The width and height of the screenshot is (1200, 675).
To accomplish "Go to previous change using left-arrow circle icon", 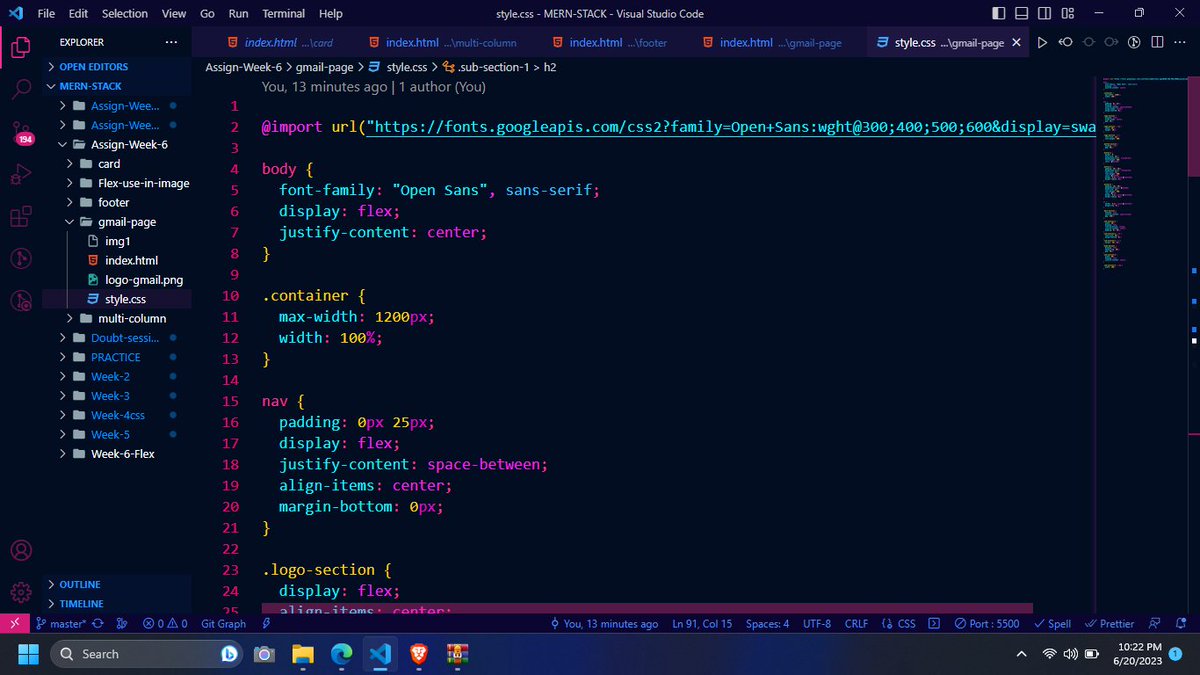I will coord(1066,43).
